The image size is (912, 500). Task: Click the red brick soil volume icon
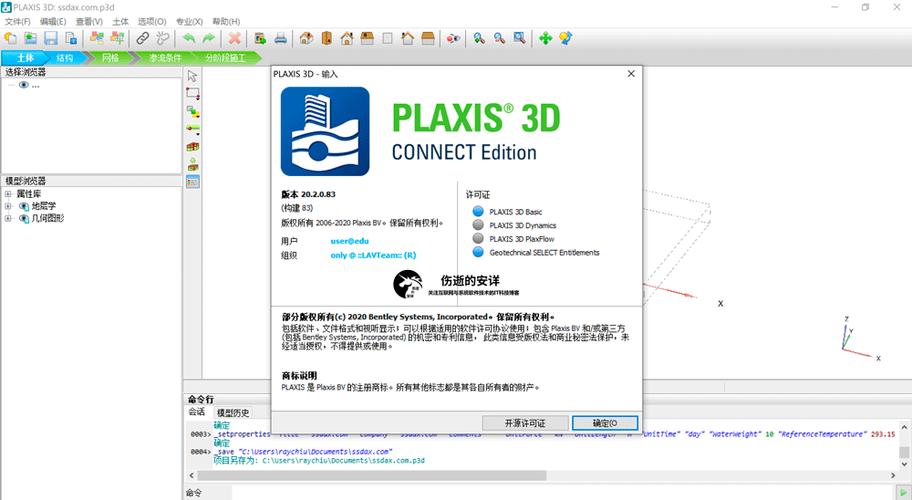193,147
